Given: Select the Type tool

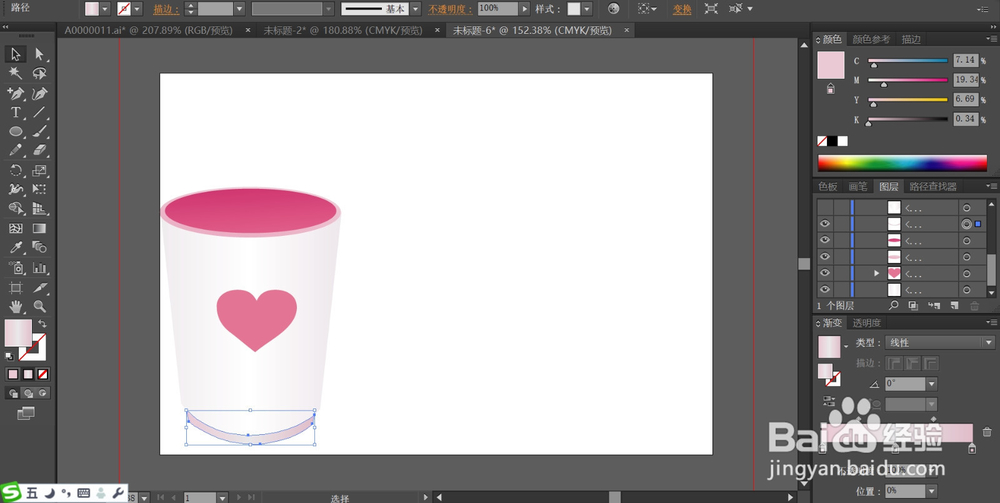Looking at the screenshot, I should [16, 112].
